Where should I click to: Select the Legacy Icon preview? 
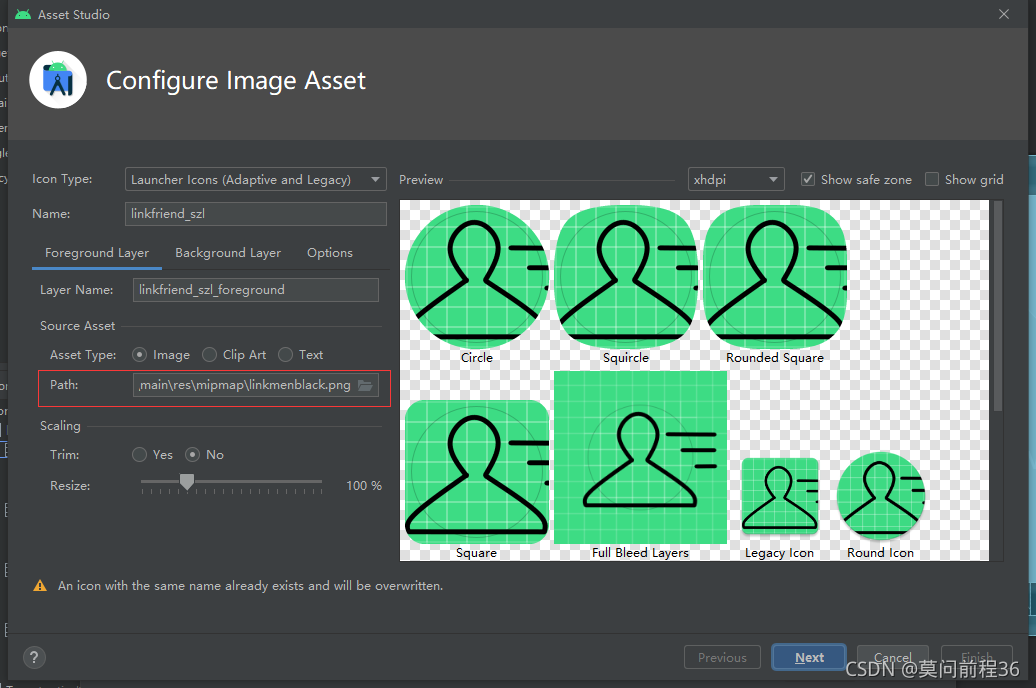click(780, 496)
